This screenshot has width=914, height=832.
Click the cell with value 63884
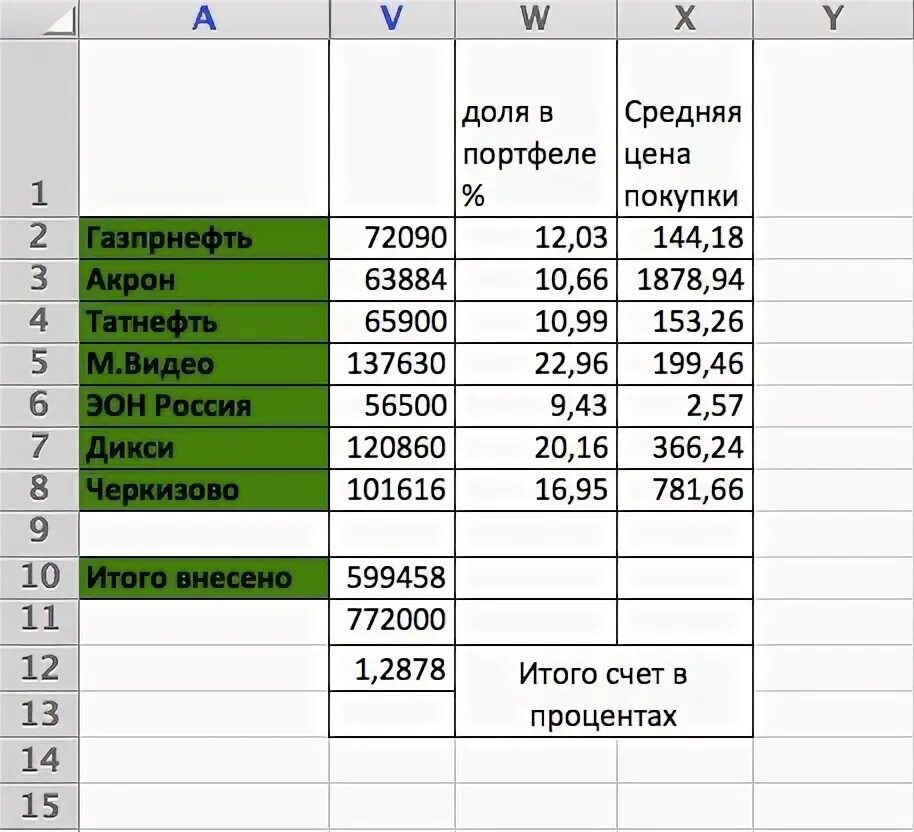coord(392,280)
